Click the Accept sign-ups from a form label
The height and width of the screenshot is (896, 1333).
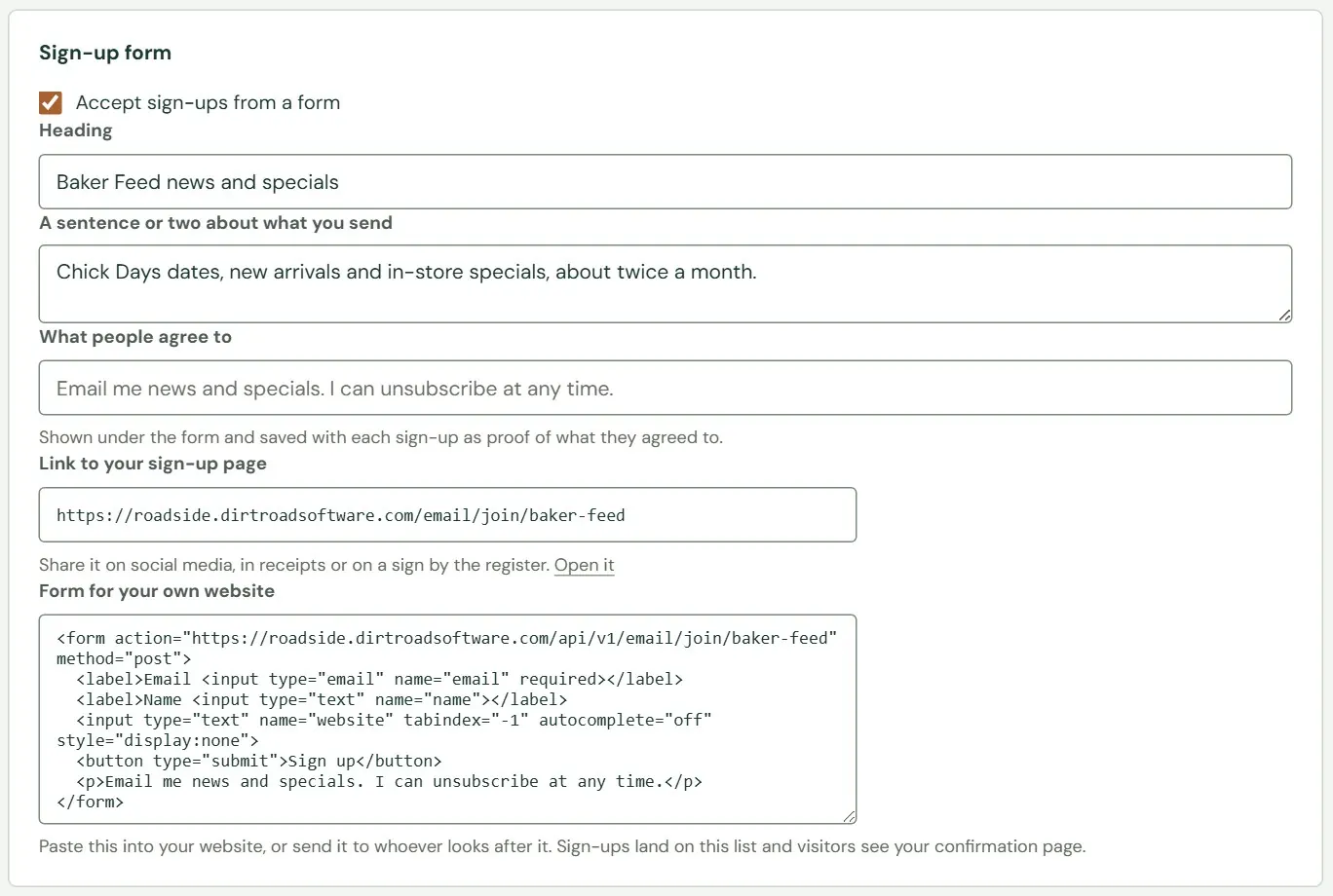(208, 102)
